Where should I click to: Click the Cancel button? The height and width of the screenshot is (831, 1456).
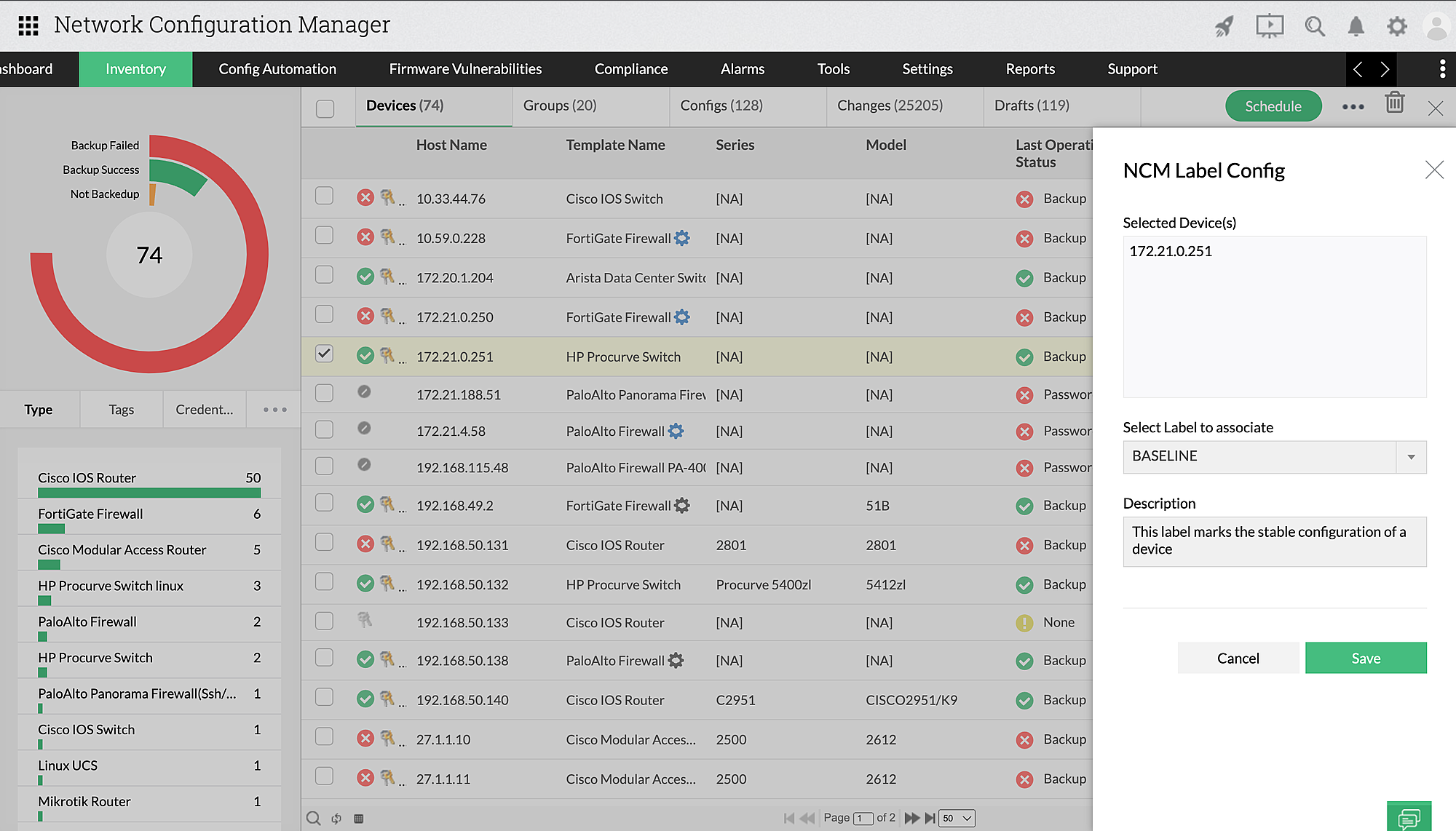click(1238, 658)
